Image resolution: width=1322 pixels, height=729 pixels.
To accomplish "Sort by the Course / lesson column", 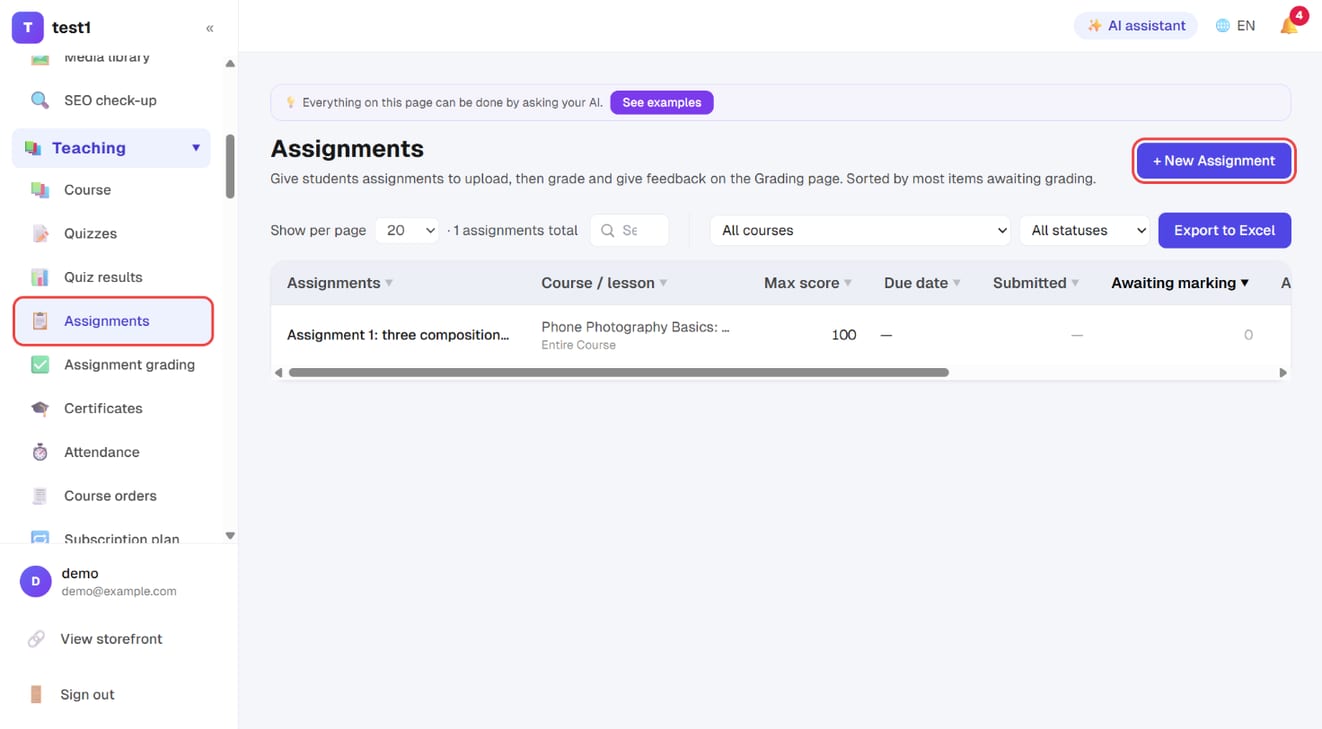I will point(604,283).
